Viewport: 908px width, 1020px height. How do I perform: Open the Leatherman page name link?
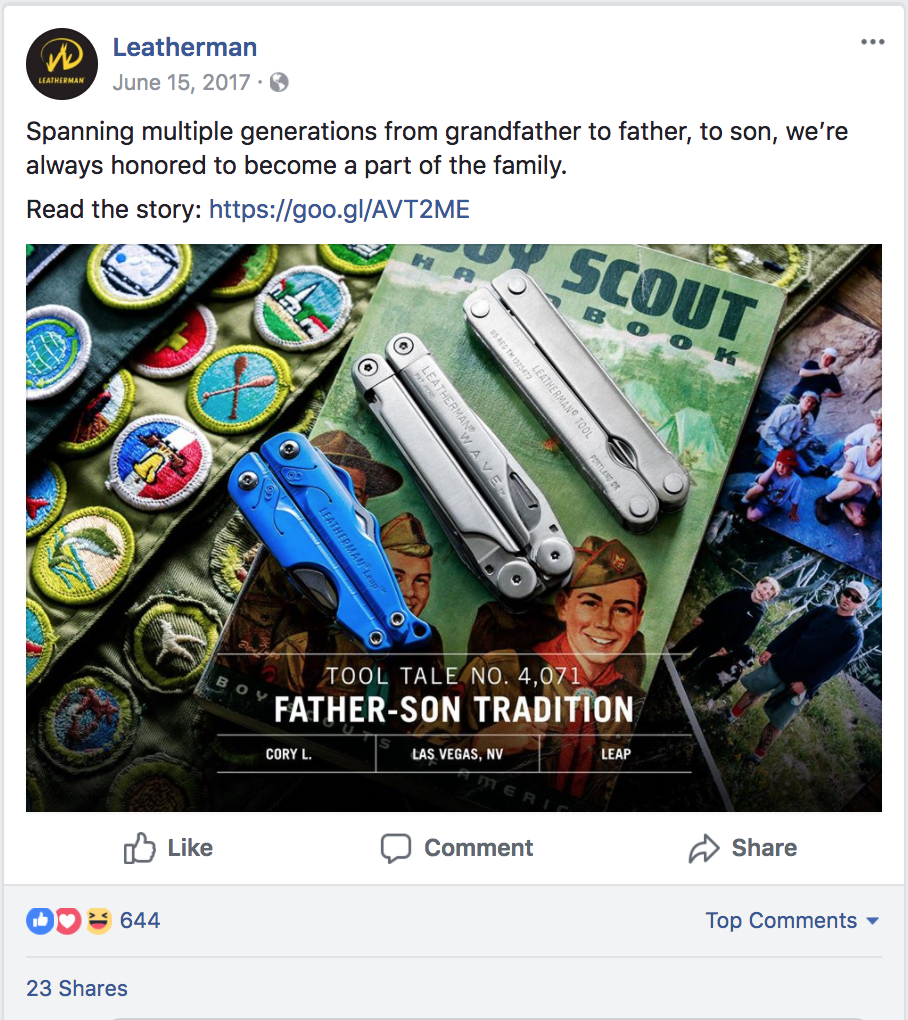click(185, 47)
